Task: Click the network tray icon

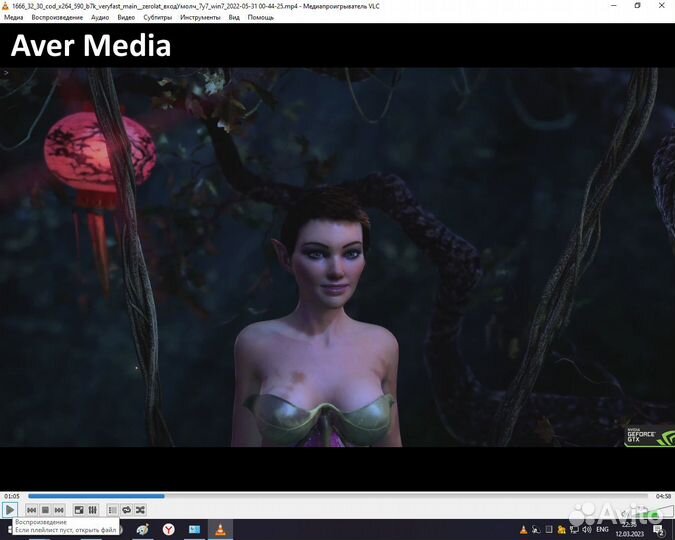Action: tap(574, 530)
